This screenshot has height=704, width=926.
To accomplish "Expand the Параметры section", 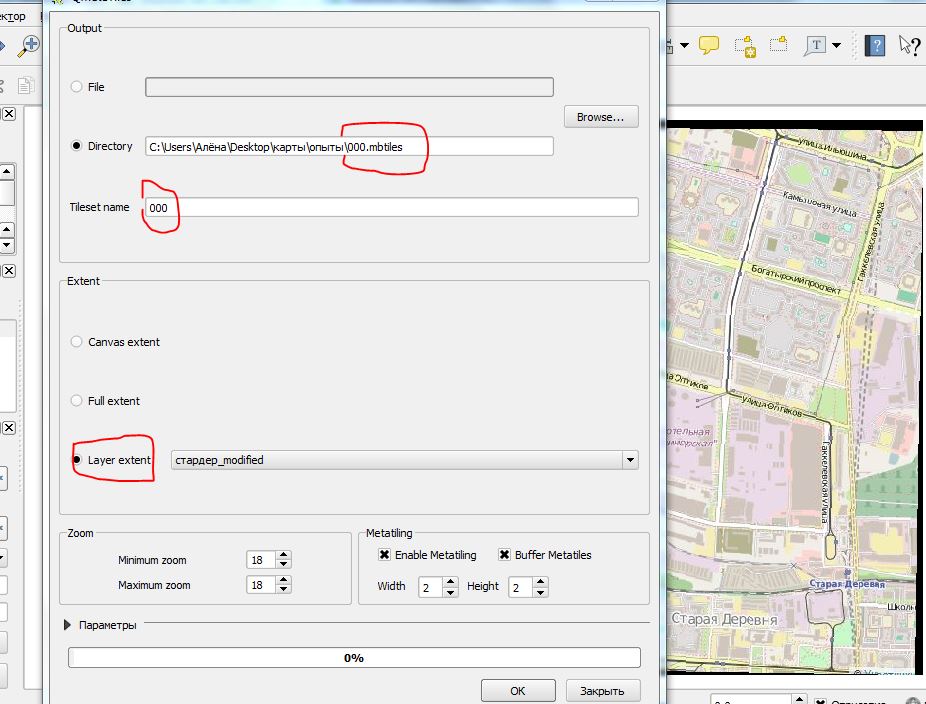I will [69, 625].
